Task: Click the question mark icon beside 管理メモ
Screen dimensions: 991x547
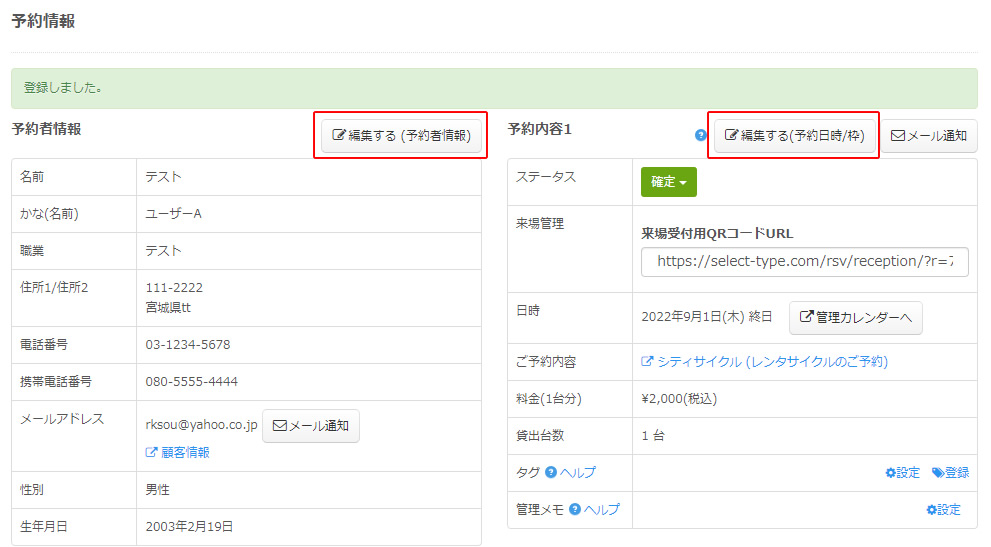Action: [x=575, y=509]
